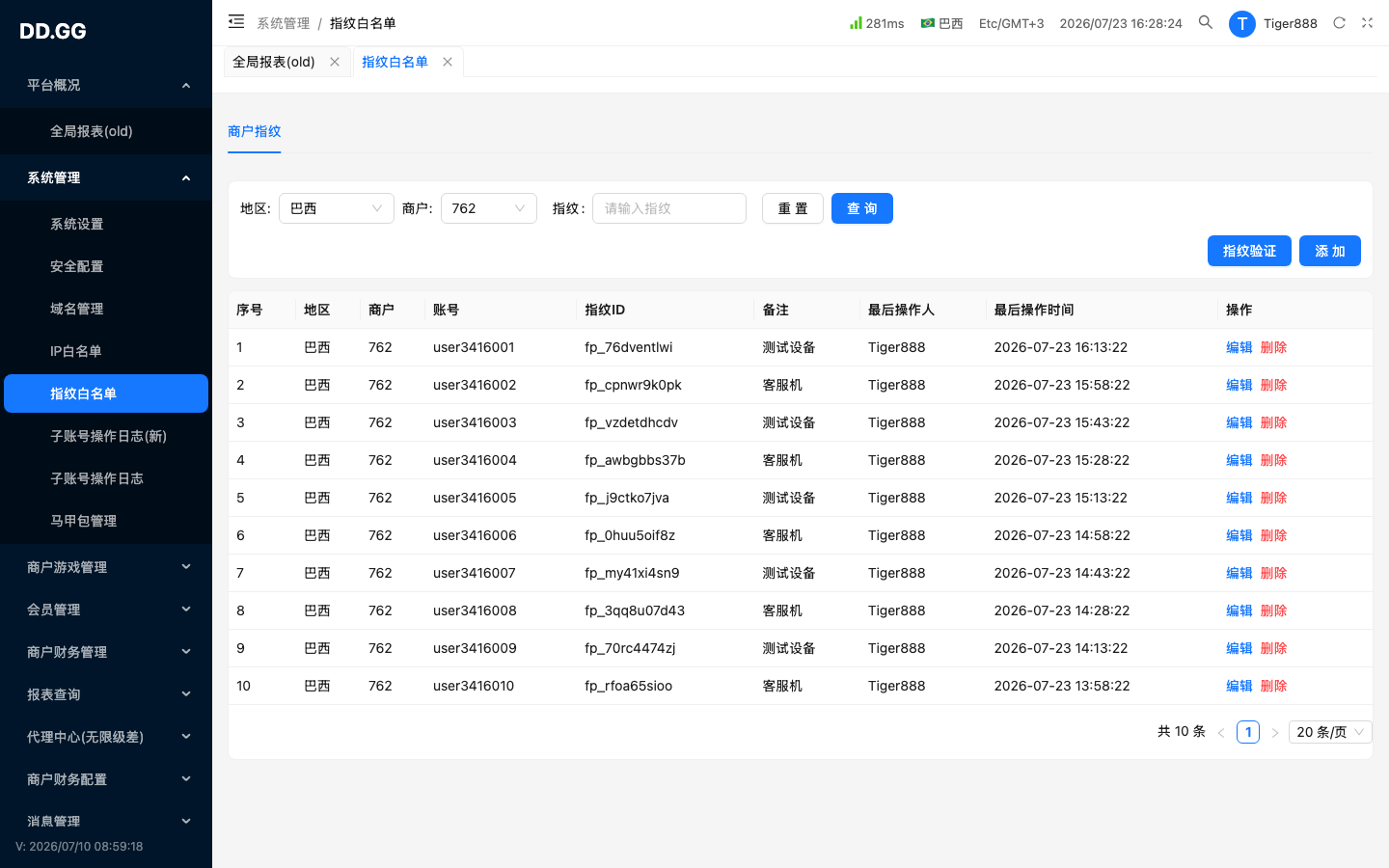Focus the 请输入指纹 input field
Screen dimensions: 1389x868
click(x=669, y=208)
